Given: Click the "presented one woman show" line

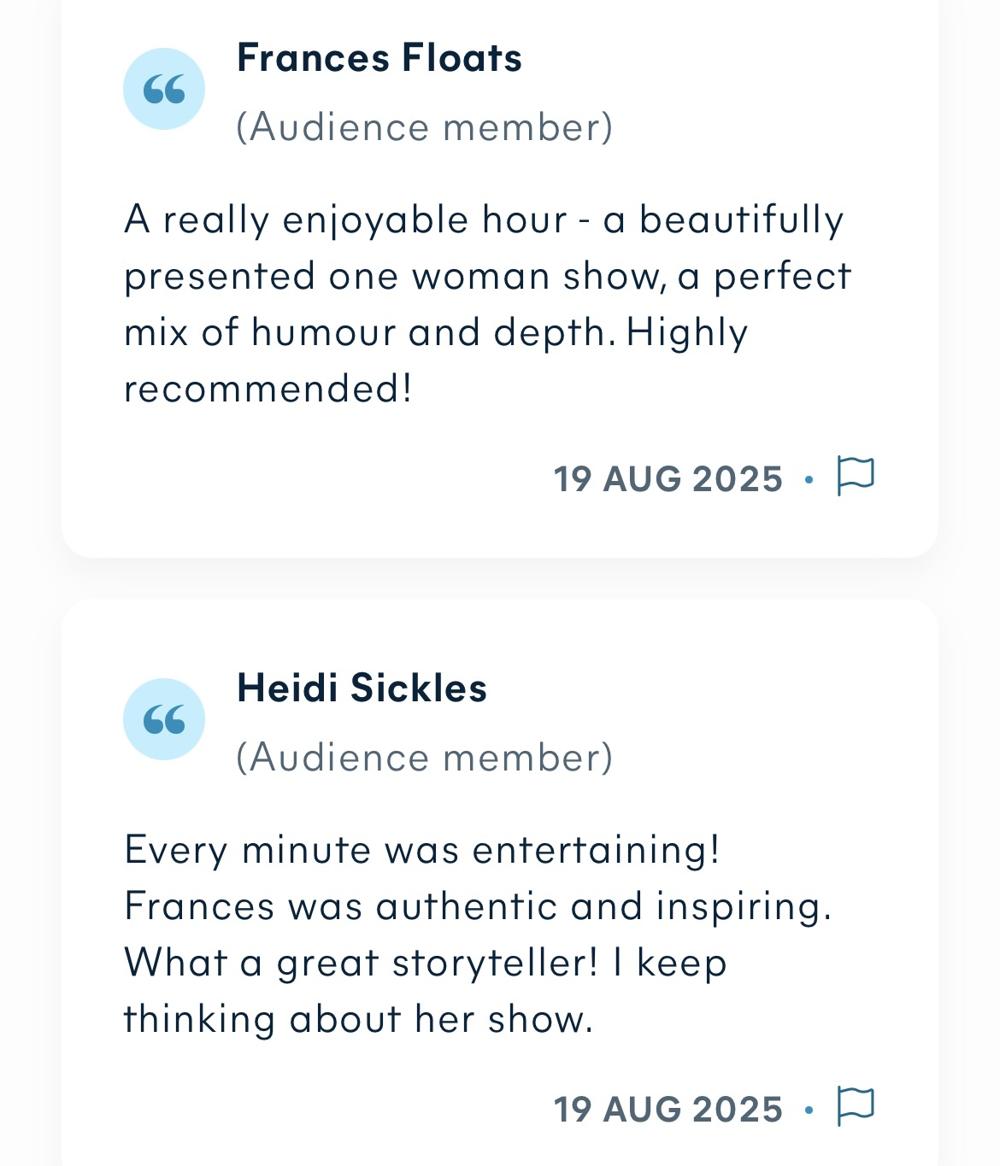Looking at the screenshot, I should point(487,276).
